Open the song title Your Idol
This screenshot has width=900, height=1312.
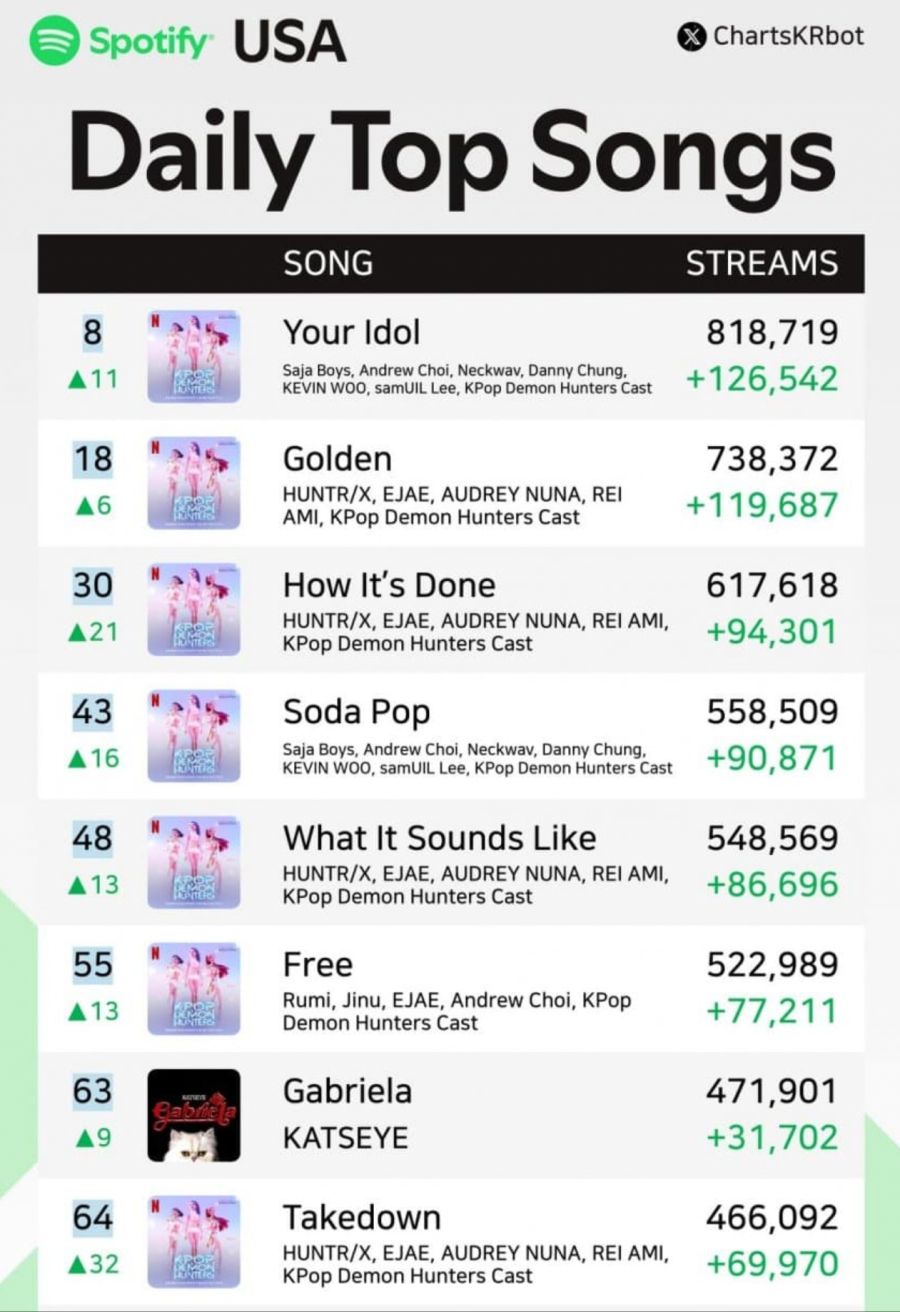[x=352, y=332]
